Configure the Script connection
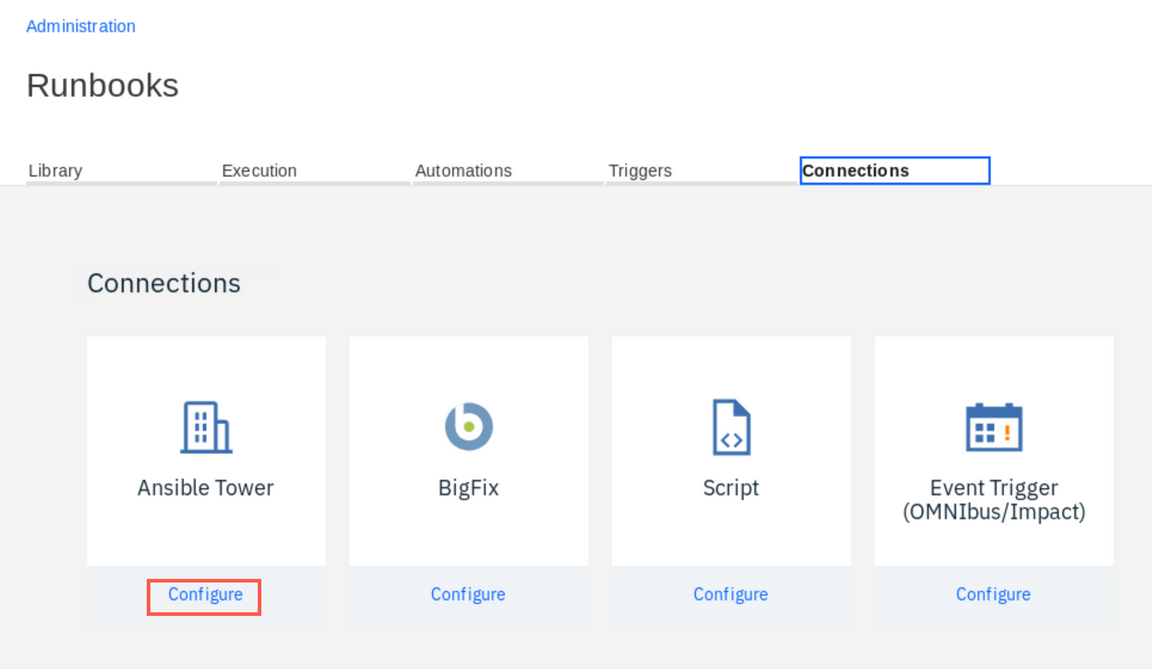The width and height of the screenshot is (1152, 669). [x=730, y=594]
